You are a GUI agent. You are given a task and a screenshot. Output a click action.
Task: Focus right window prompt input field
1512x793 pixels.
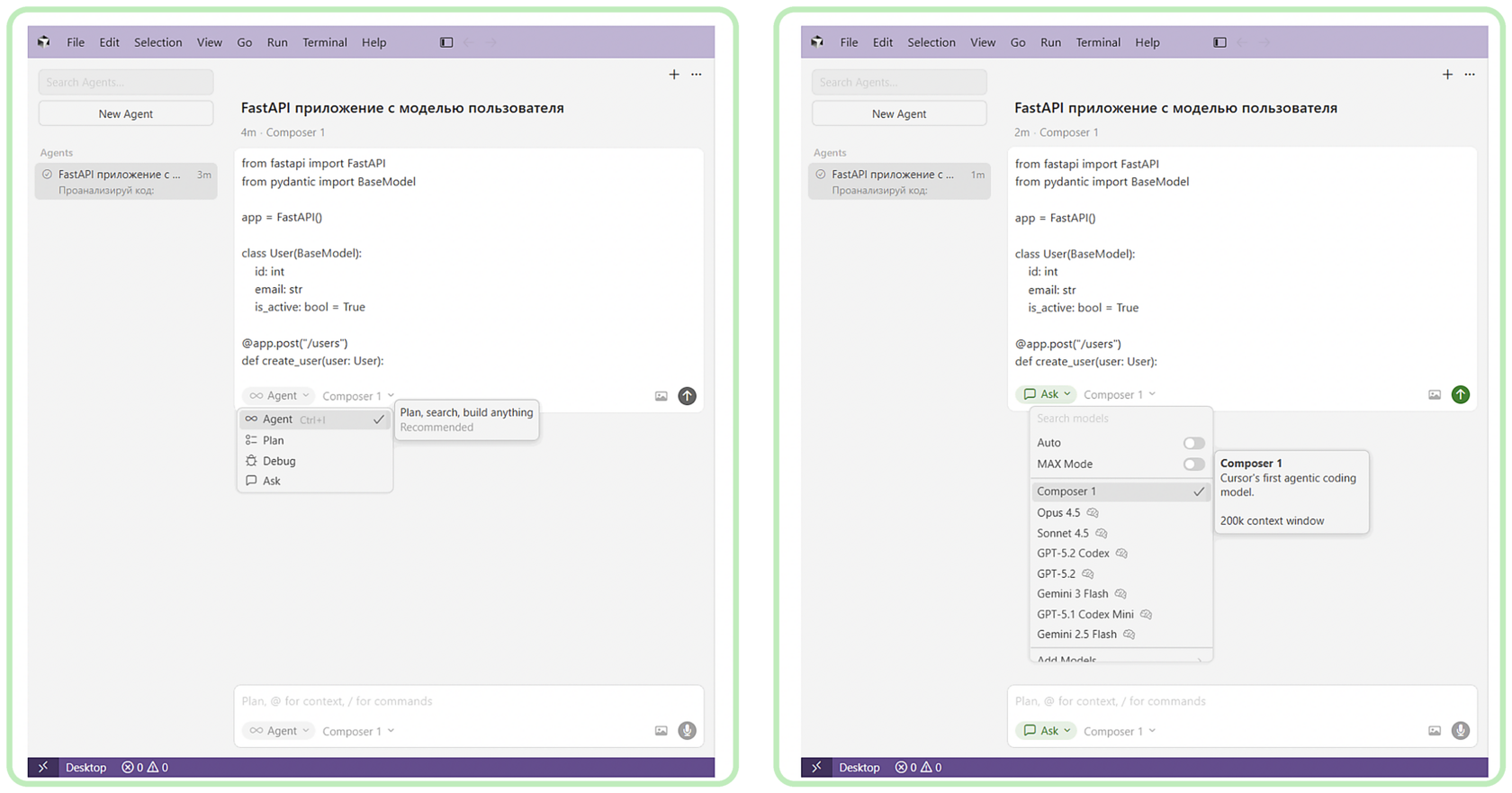[x=1242, y=701]
